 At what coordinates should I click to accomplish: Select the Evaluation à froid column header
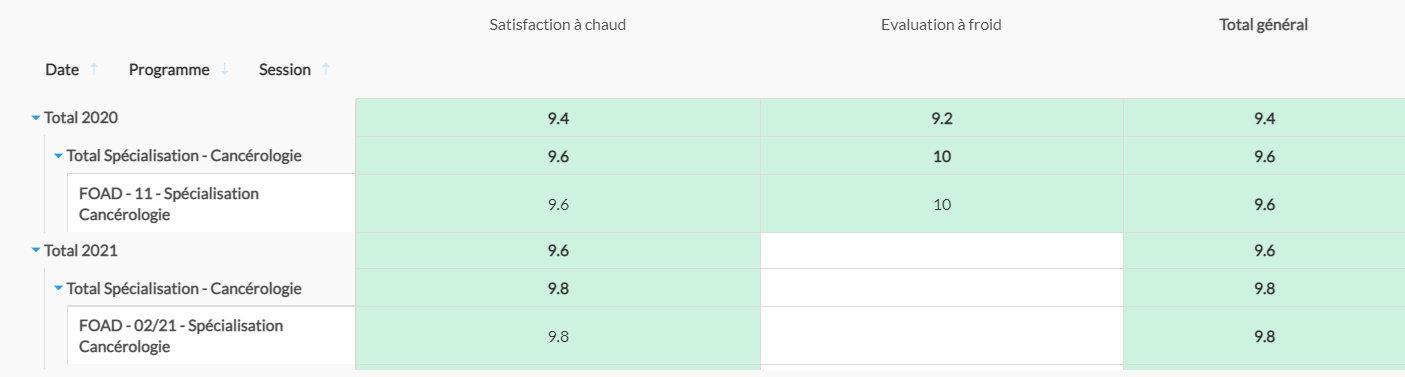click(941, 25)
